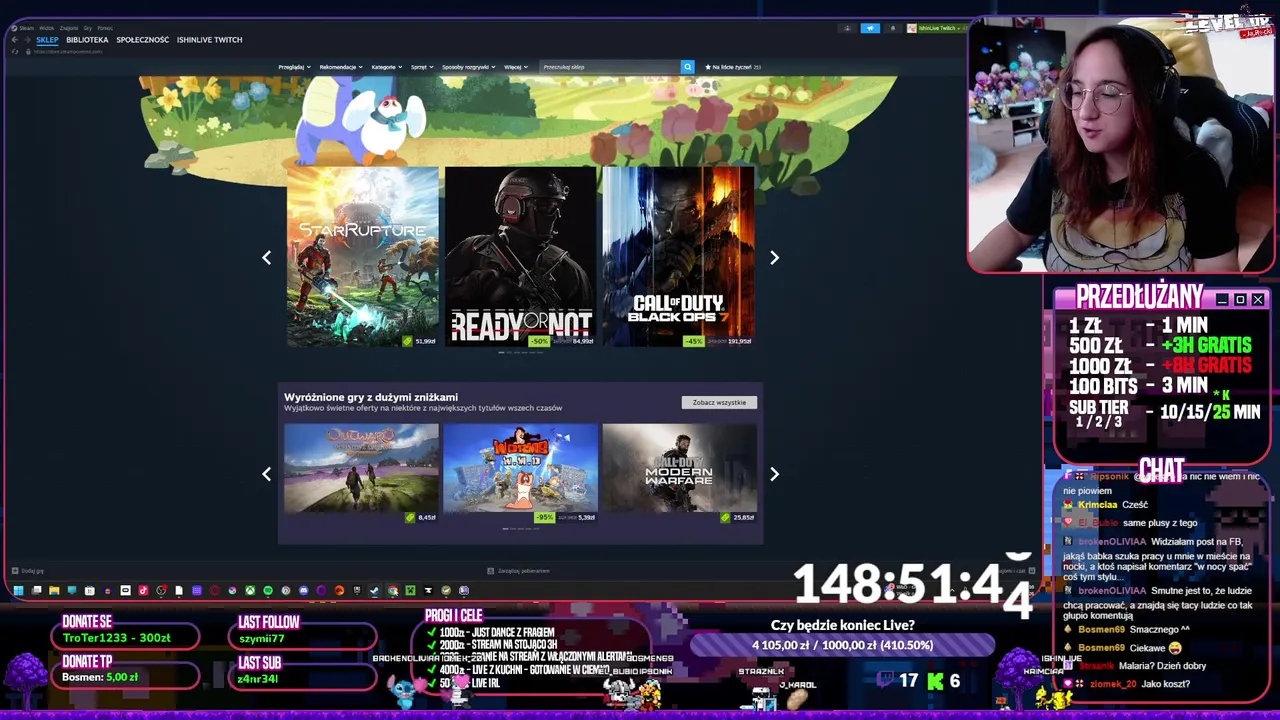Click the Zobacz wszystkie button
This screenshot has width=1280, height=720.
click(x=719, y=402)
